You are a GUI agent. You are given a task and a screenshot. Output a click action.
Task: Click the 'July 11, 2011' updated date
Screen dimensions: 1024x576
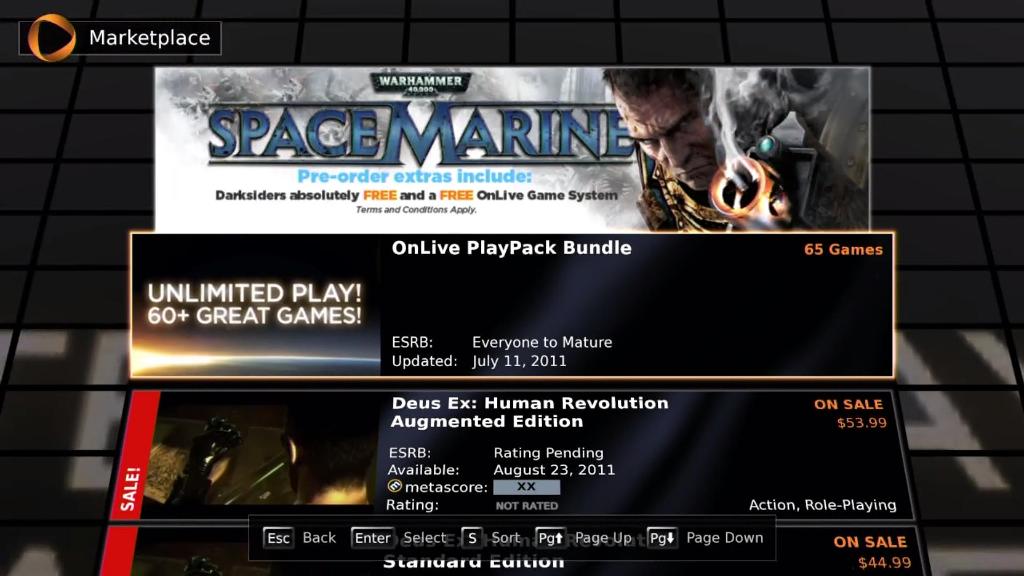click(519, 361)
